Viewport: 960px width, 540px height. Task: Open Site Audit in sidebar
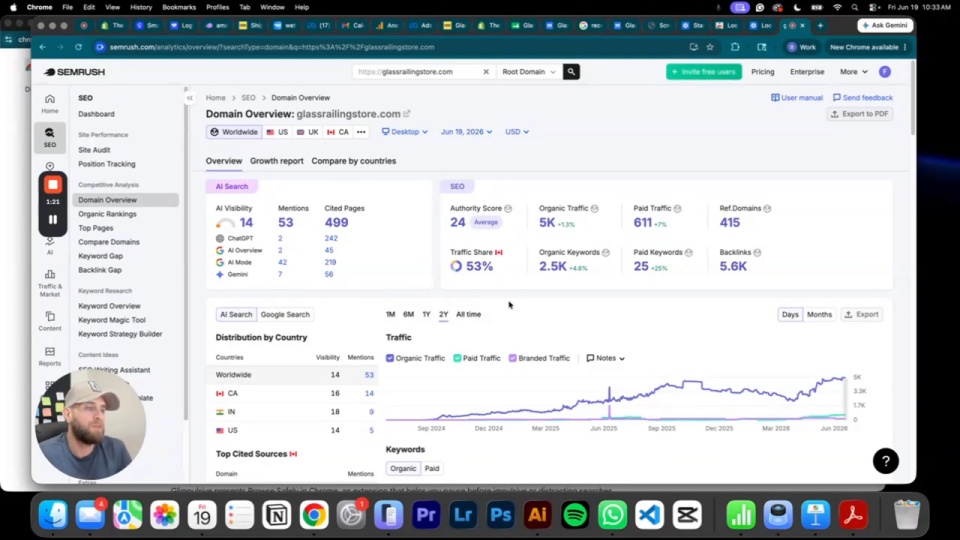(94, 150)
